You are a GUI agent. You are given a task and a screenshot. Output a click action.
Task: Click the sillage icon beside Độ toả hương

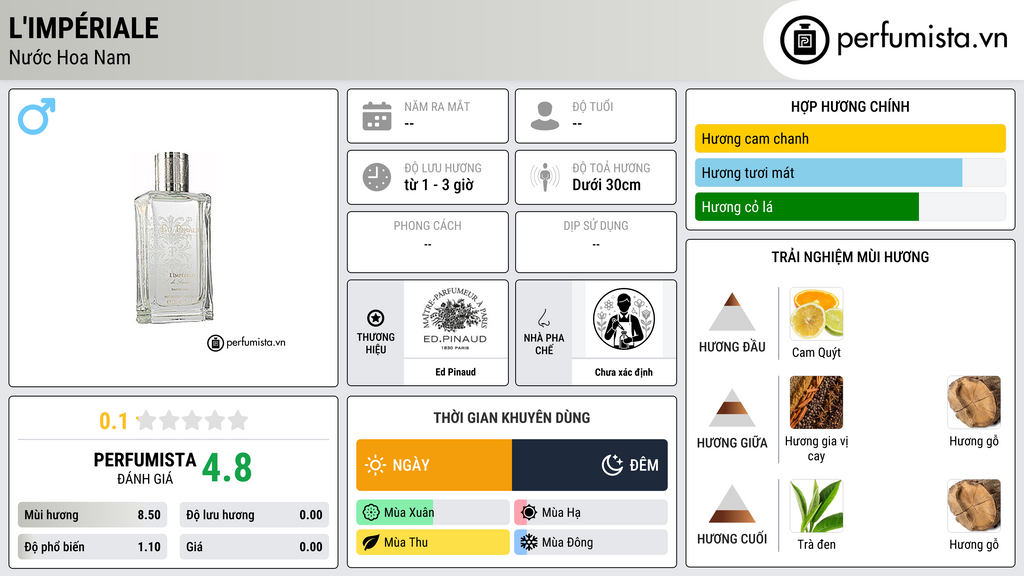pyautogui.click(x=545, y=177)
